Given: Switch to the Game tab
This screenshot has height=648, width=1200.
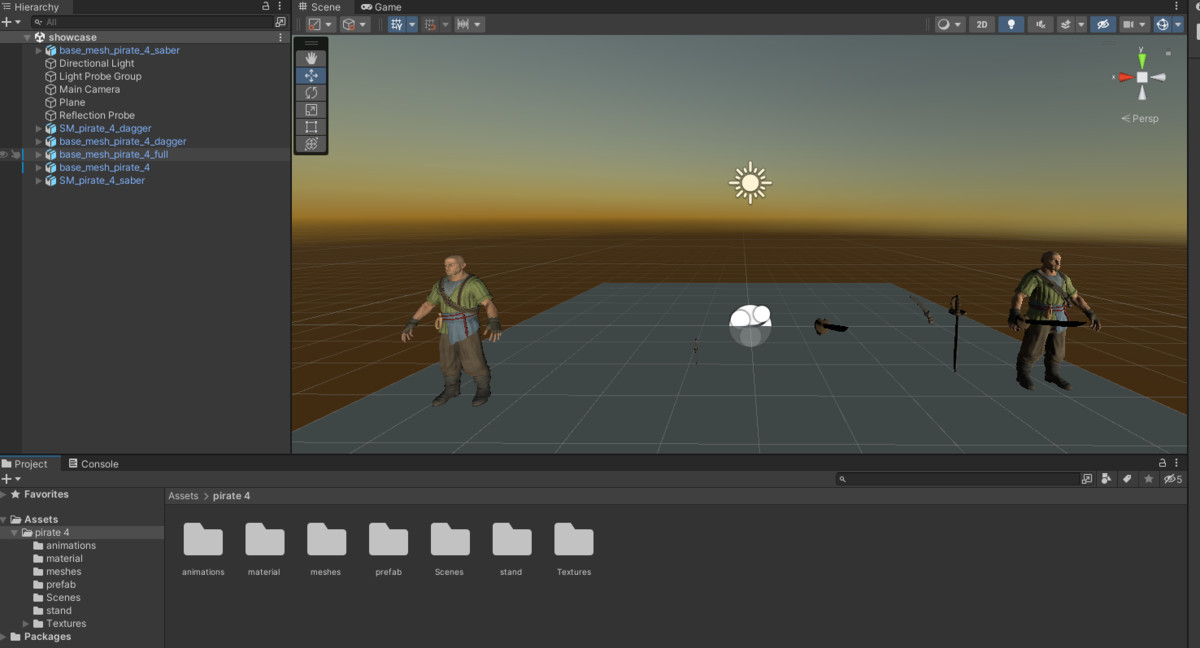Looking at the screenshot, I should tap(381, 7).
